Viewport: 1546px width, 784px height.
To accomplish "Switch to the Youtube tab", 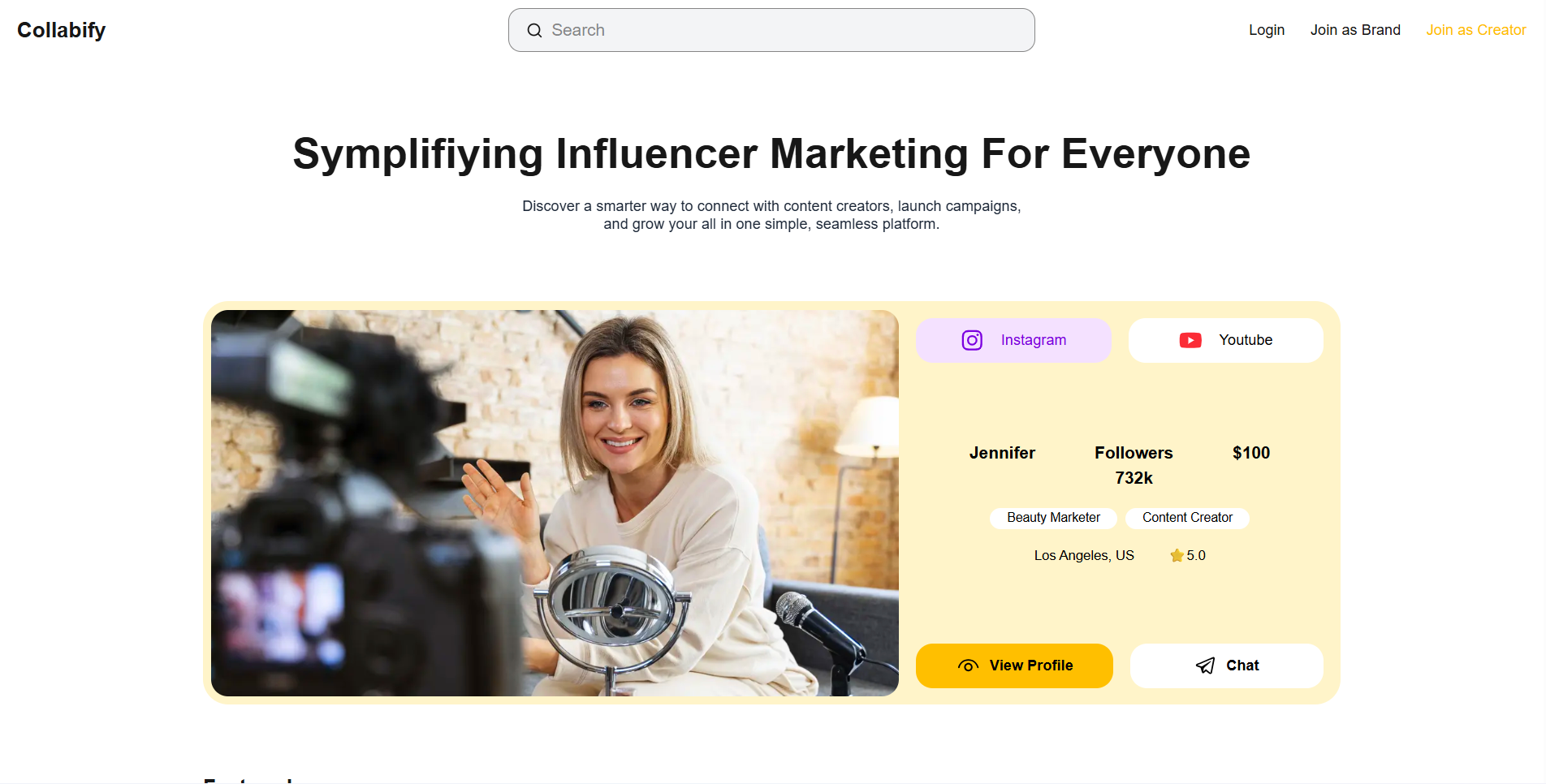I will click(x=1226, y=340).
